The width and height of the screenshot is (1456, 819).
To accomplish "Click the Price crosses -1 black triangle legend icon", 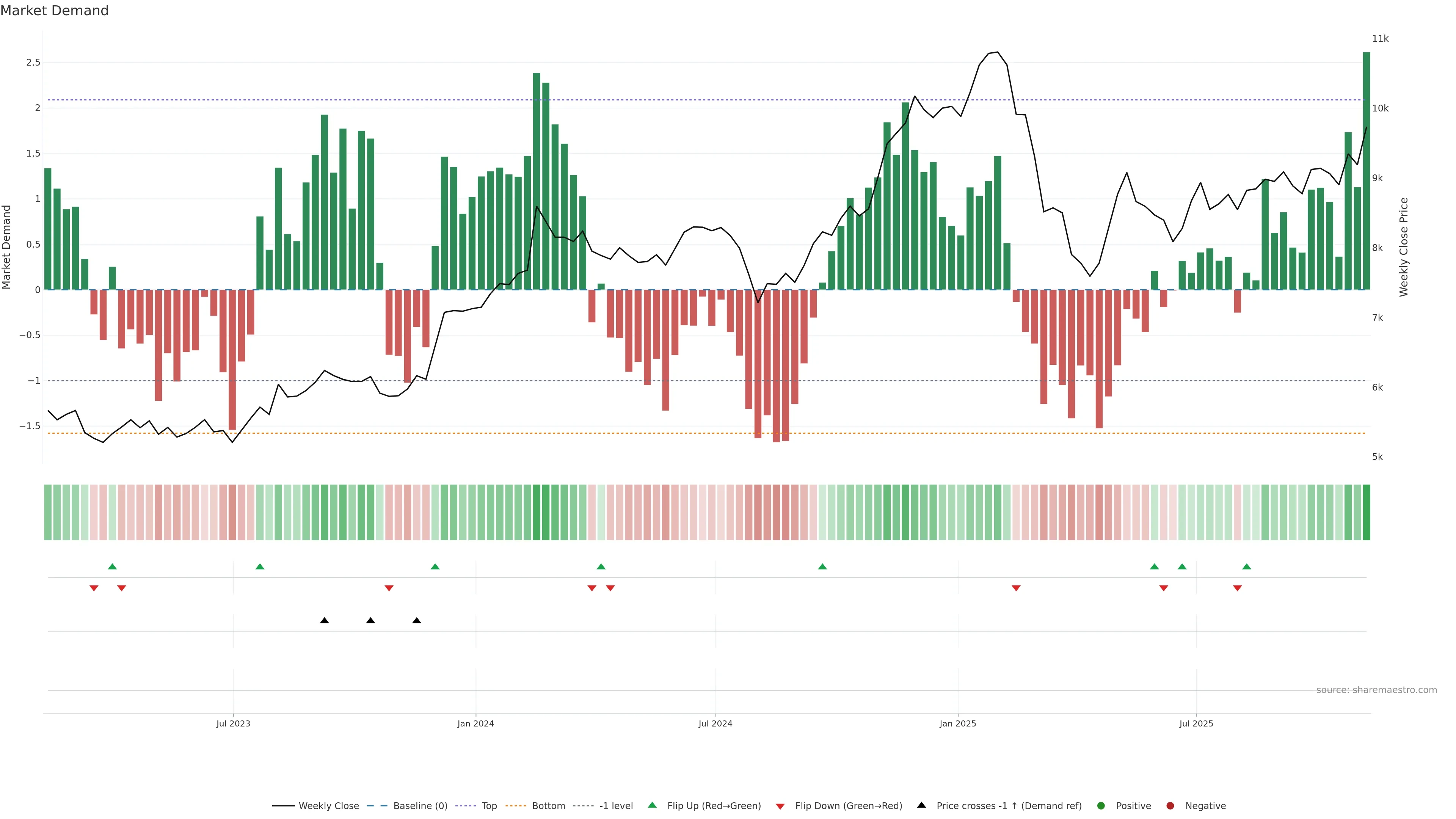I will [921, 805].
